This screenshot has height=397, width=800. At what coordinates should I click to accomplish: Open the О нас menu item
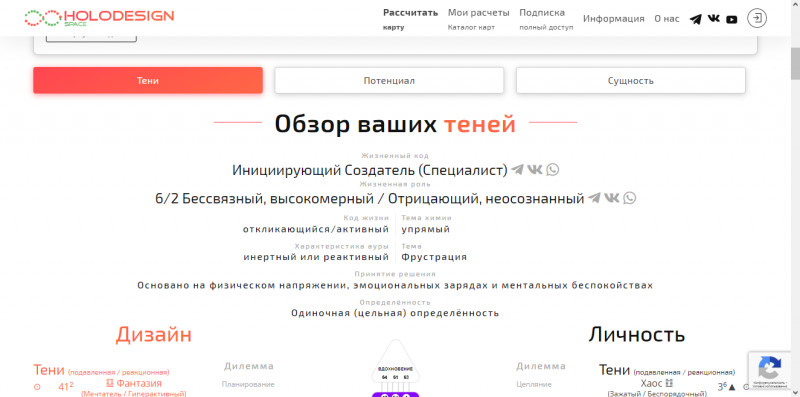(667, 19)
